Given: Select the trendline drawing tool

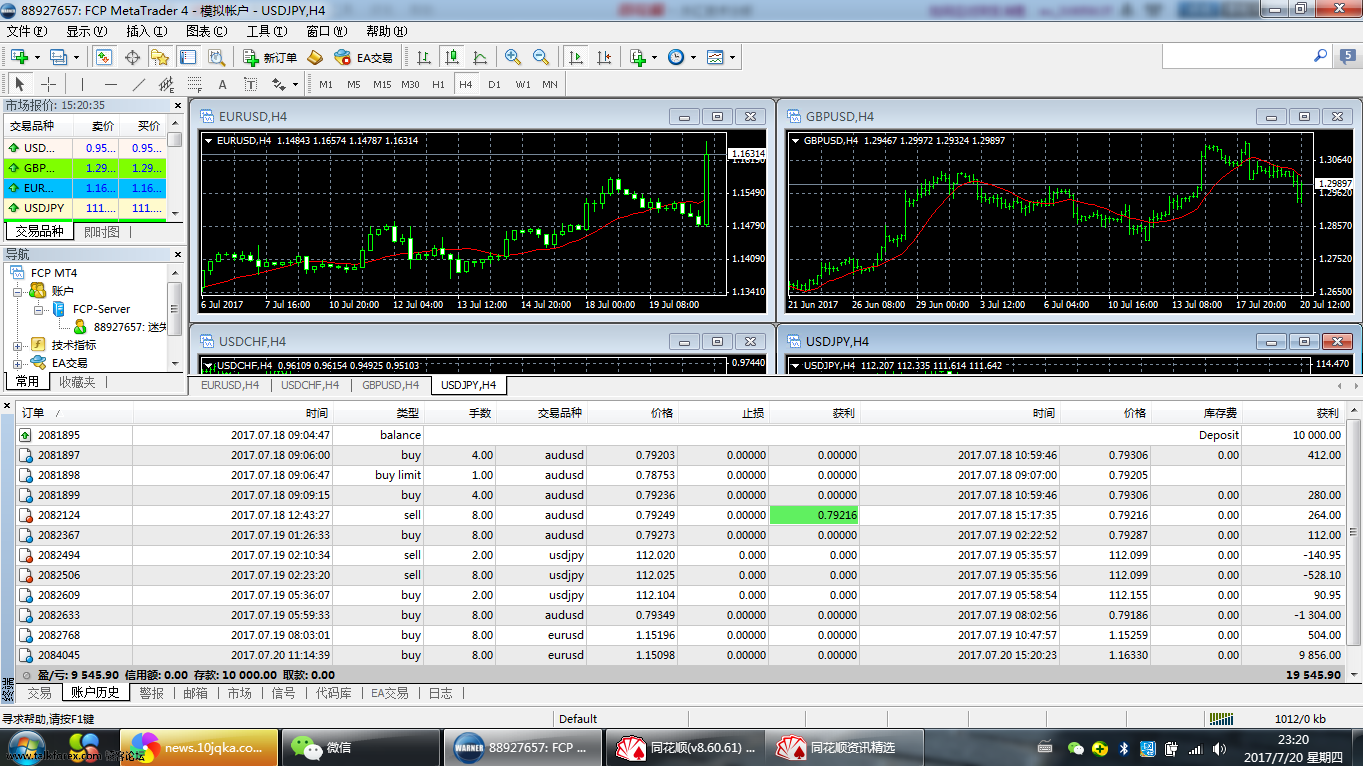Looking at the screenshot, I should (x=139, y=84).
